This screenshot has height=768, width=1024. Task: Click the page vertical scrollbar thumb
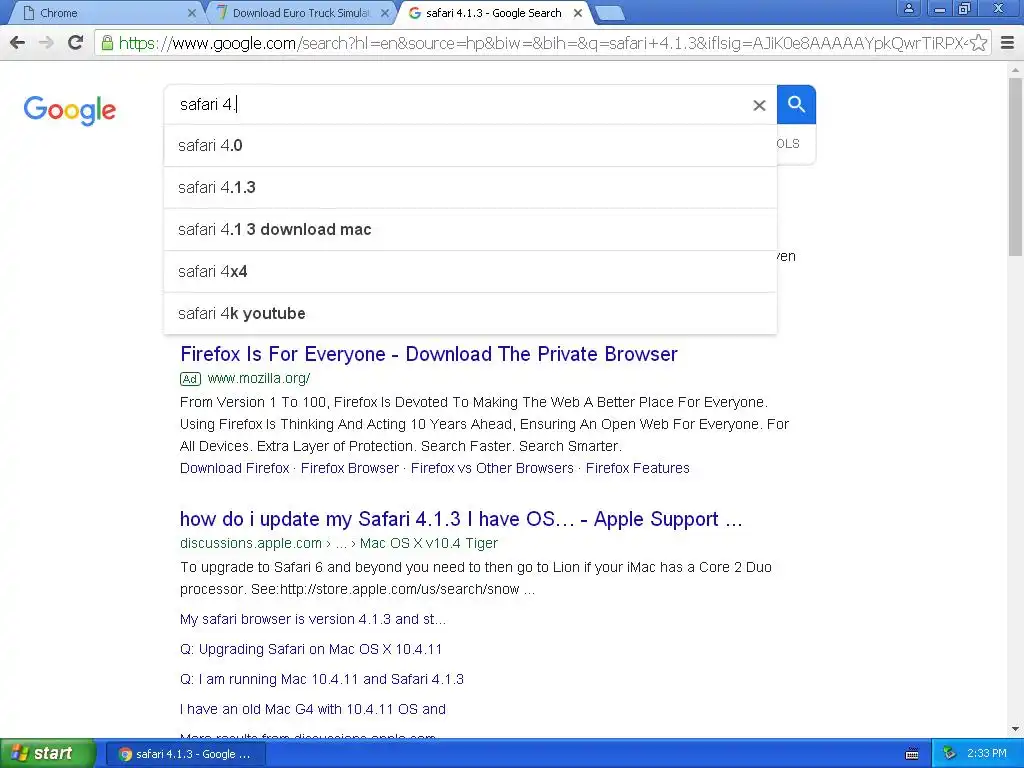(x=1016, y=167)
